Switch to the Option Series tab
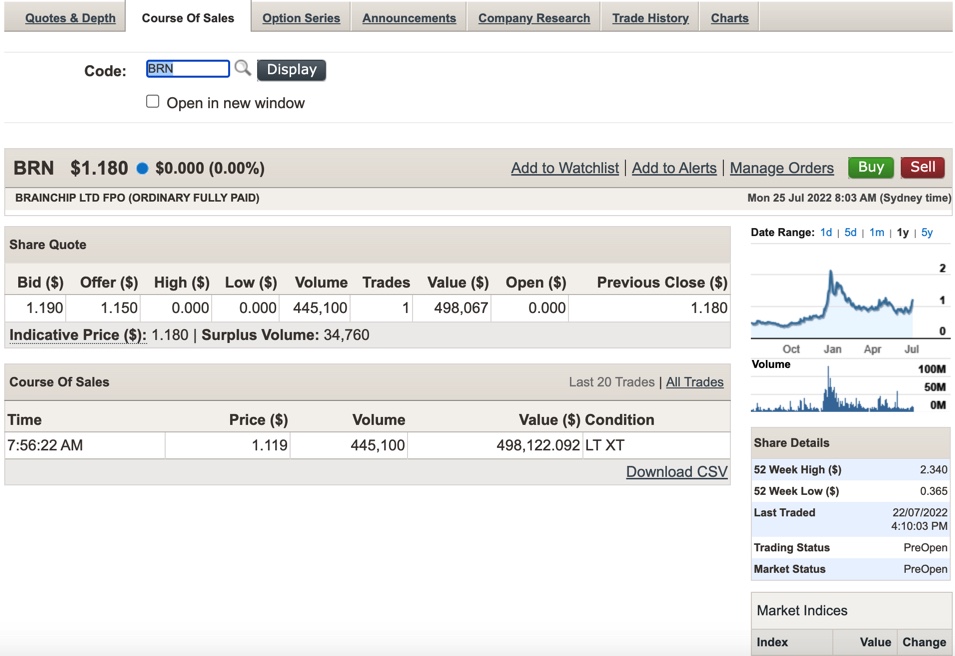Viewport: 955px width, 656px height. point(301,18)
